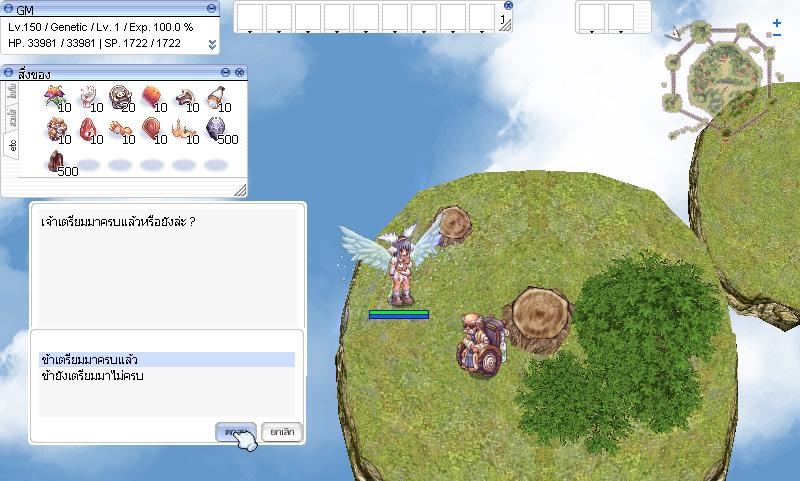Switch to the etc inventory tab
The width and height of the screenshot is (800, 481).
point(12,145)
